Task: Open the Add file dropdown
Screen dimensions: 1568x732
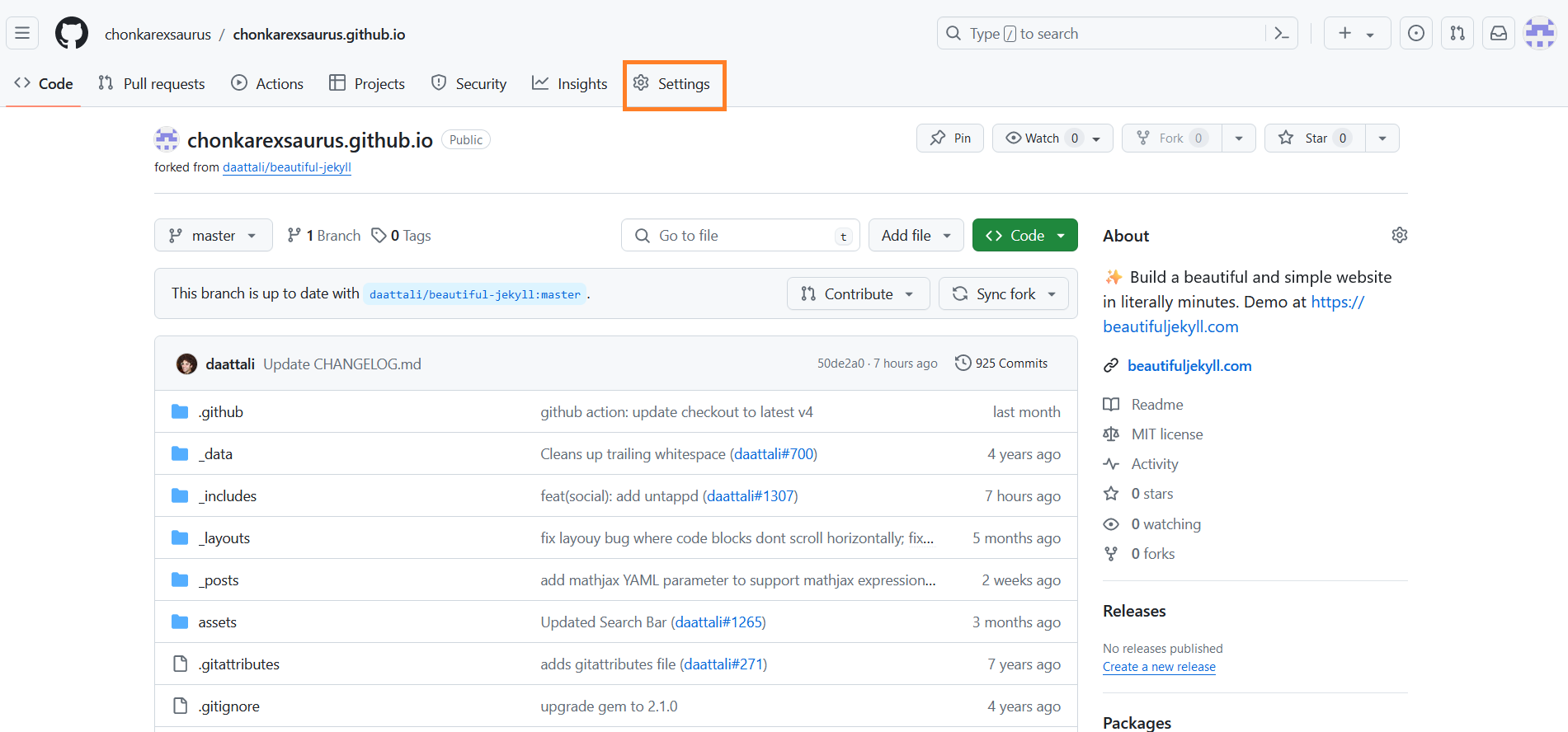Action: 916,235
